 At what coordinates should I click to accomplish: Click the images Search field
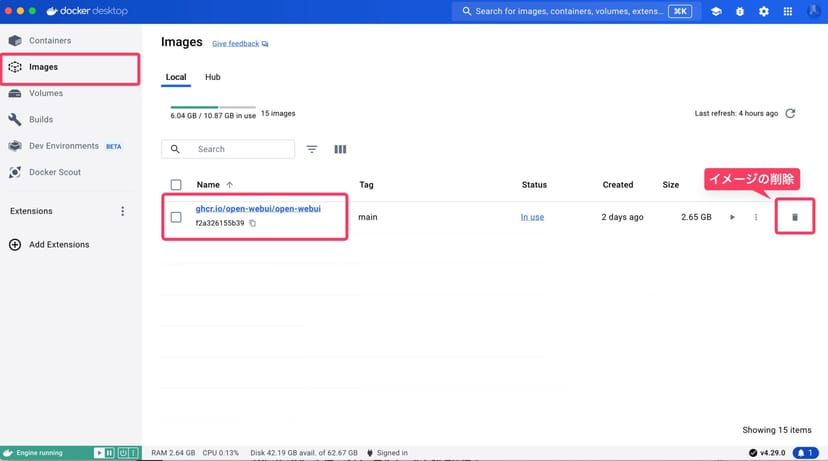(240, 149)
